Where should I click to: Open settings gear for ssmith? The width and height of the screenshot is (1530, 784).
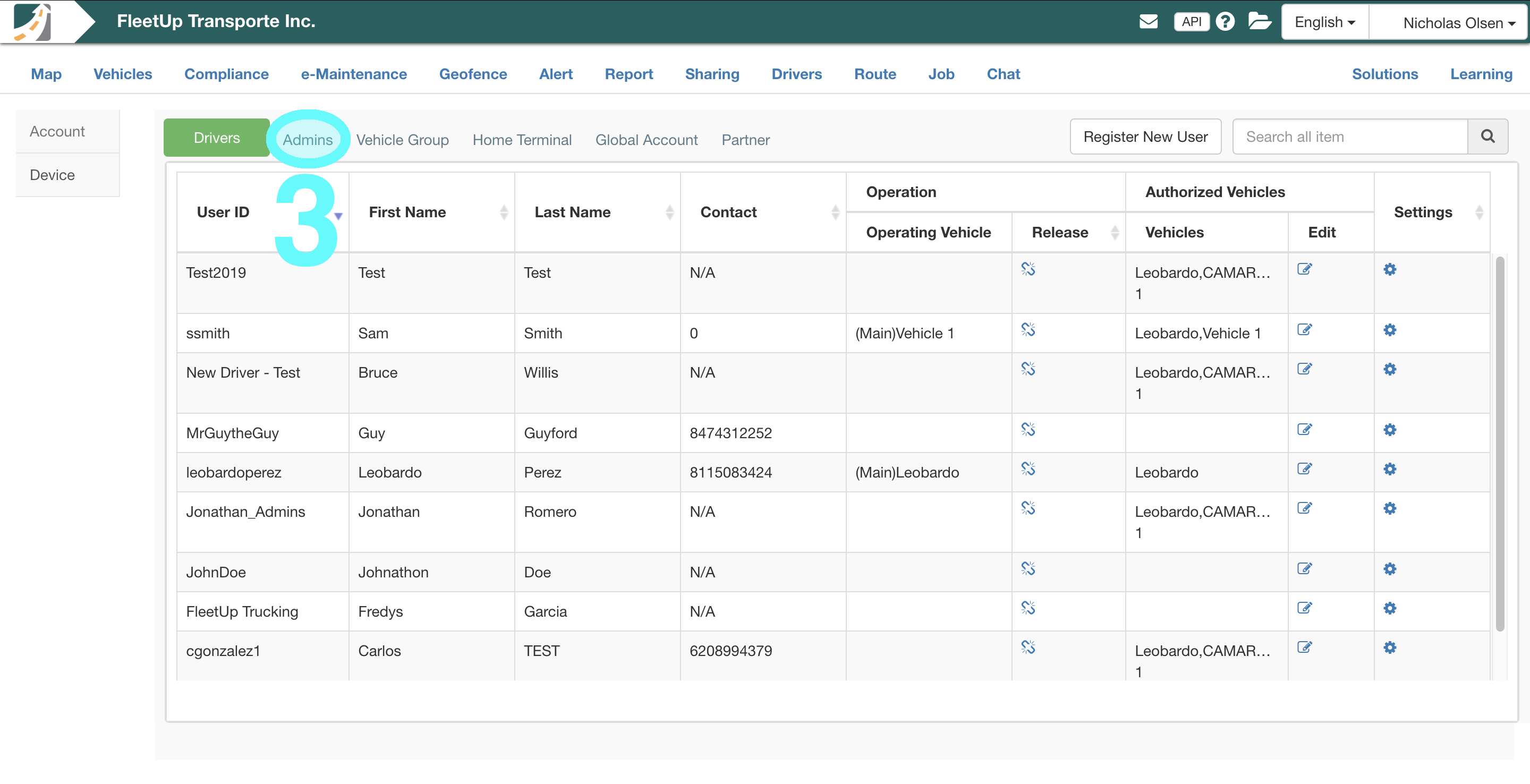click(1390, 330)
